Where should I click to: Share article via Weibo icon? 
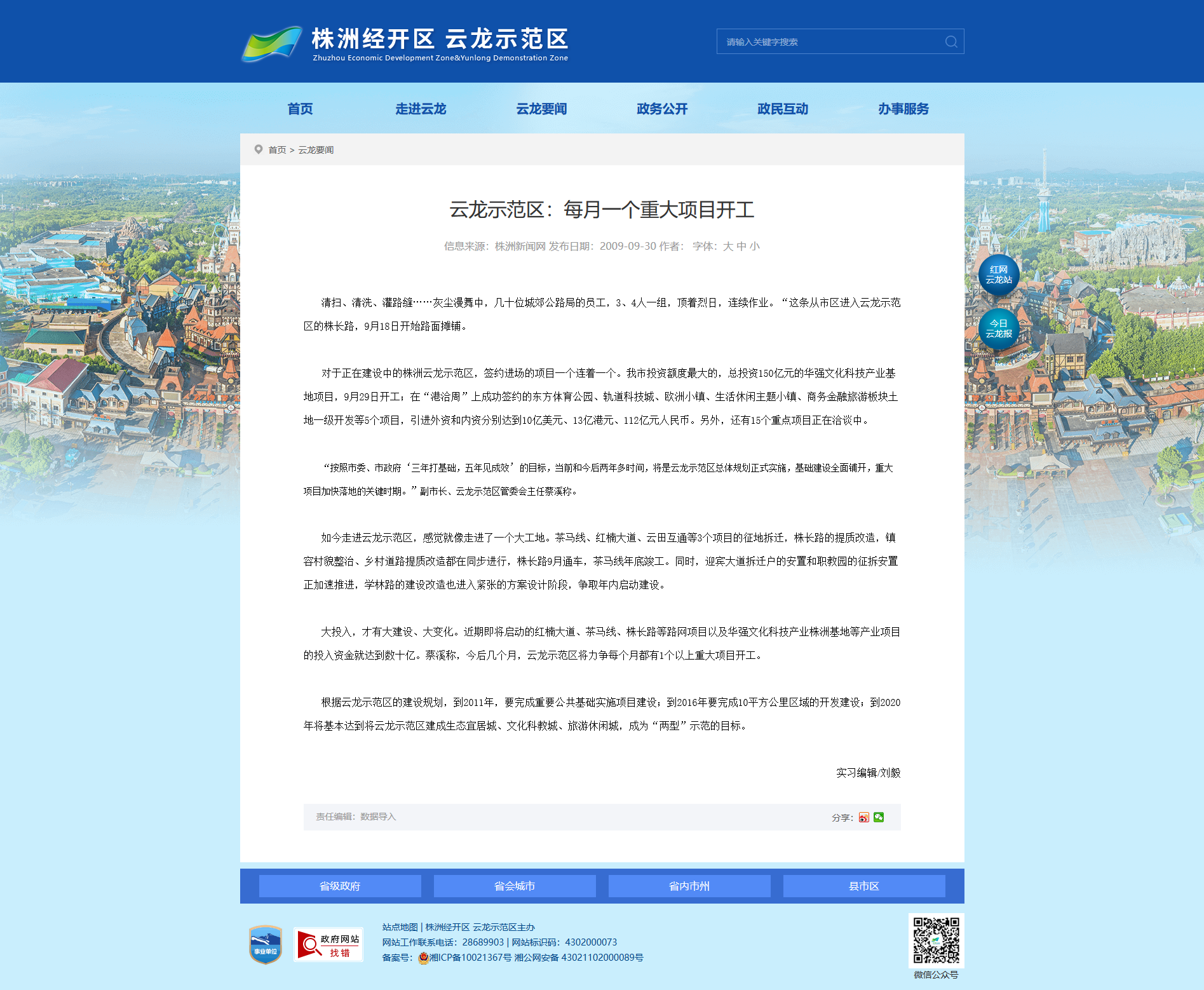863,817
